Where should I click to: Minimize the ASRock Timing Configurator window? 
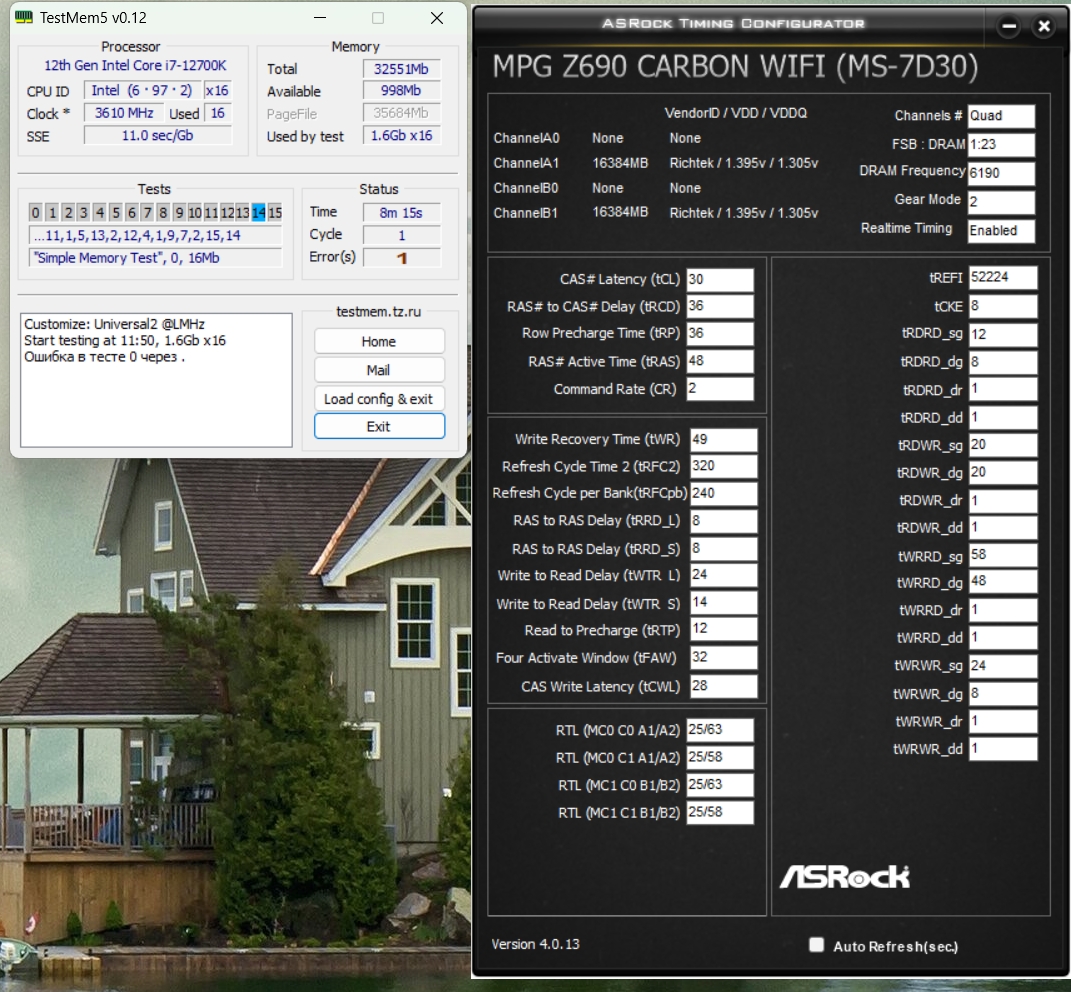click(x=1009, y=27)
